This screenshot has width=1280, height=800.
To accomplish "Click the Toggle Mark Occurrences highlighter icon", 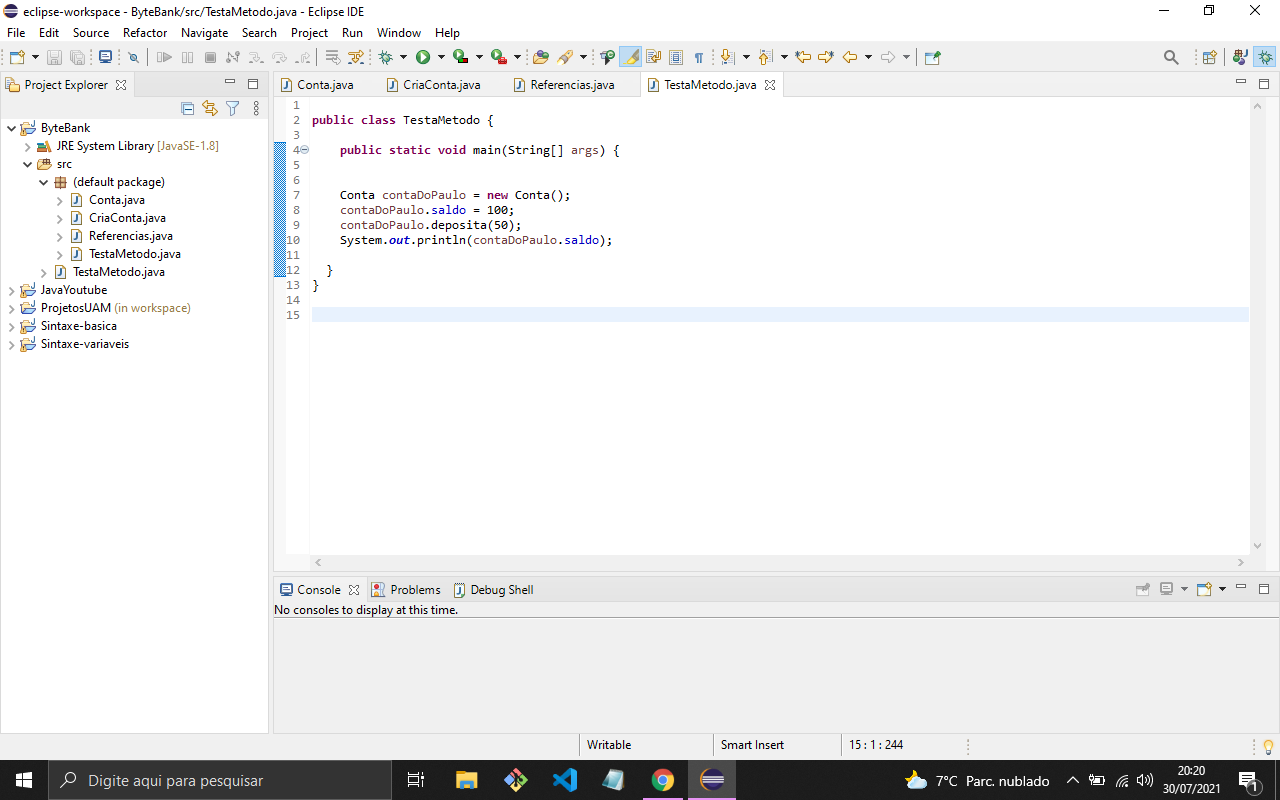I will tap(631, 58).
